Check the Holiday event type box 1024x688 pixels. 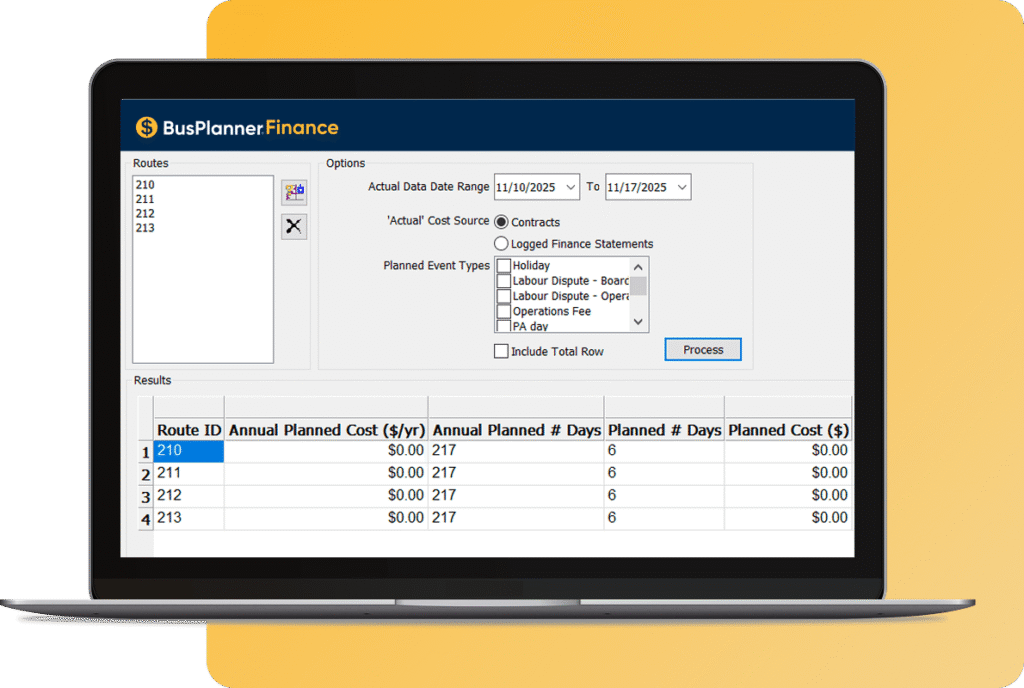click(504, 266)
